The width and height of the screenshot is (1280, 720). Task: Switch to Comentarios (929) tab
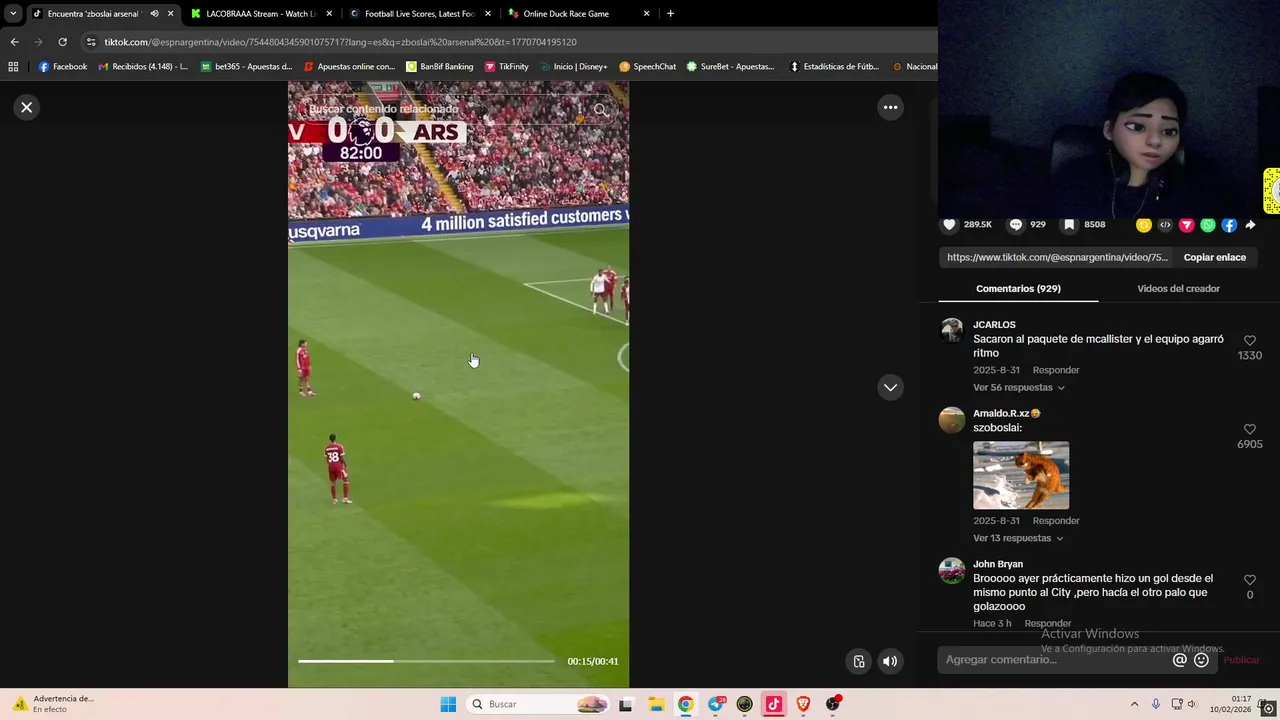click(1018, 288)
